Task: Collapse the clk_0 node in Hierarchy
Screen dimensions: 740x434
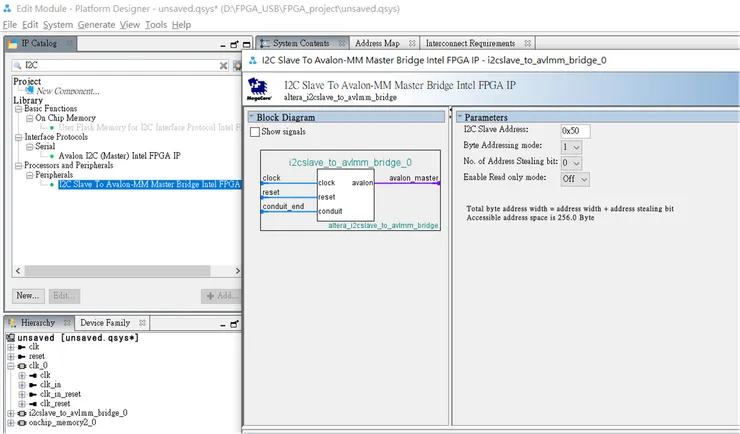Action: pos(10,366)
